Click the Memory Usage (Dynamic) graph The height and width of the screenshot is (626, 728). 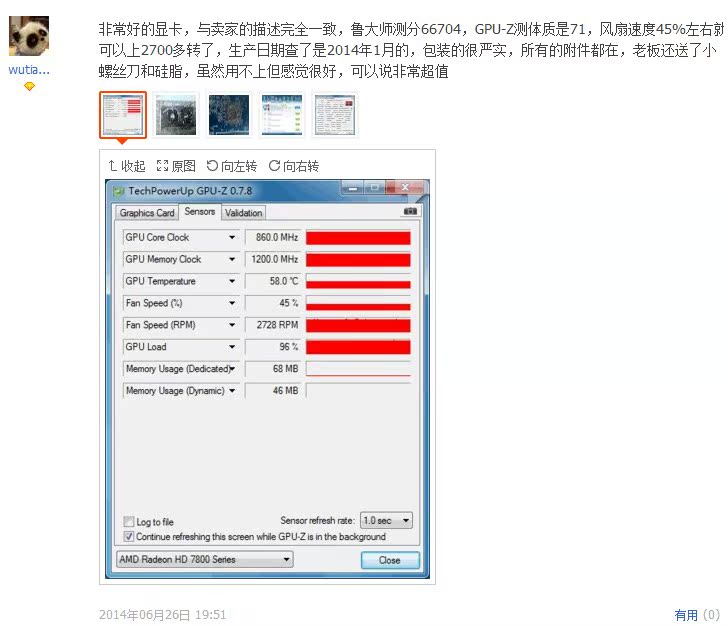(x=358, y=391)
